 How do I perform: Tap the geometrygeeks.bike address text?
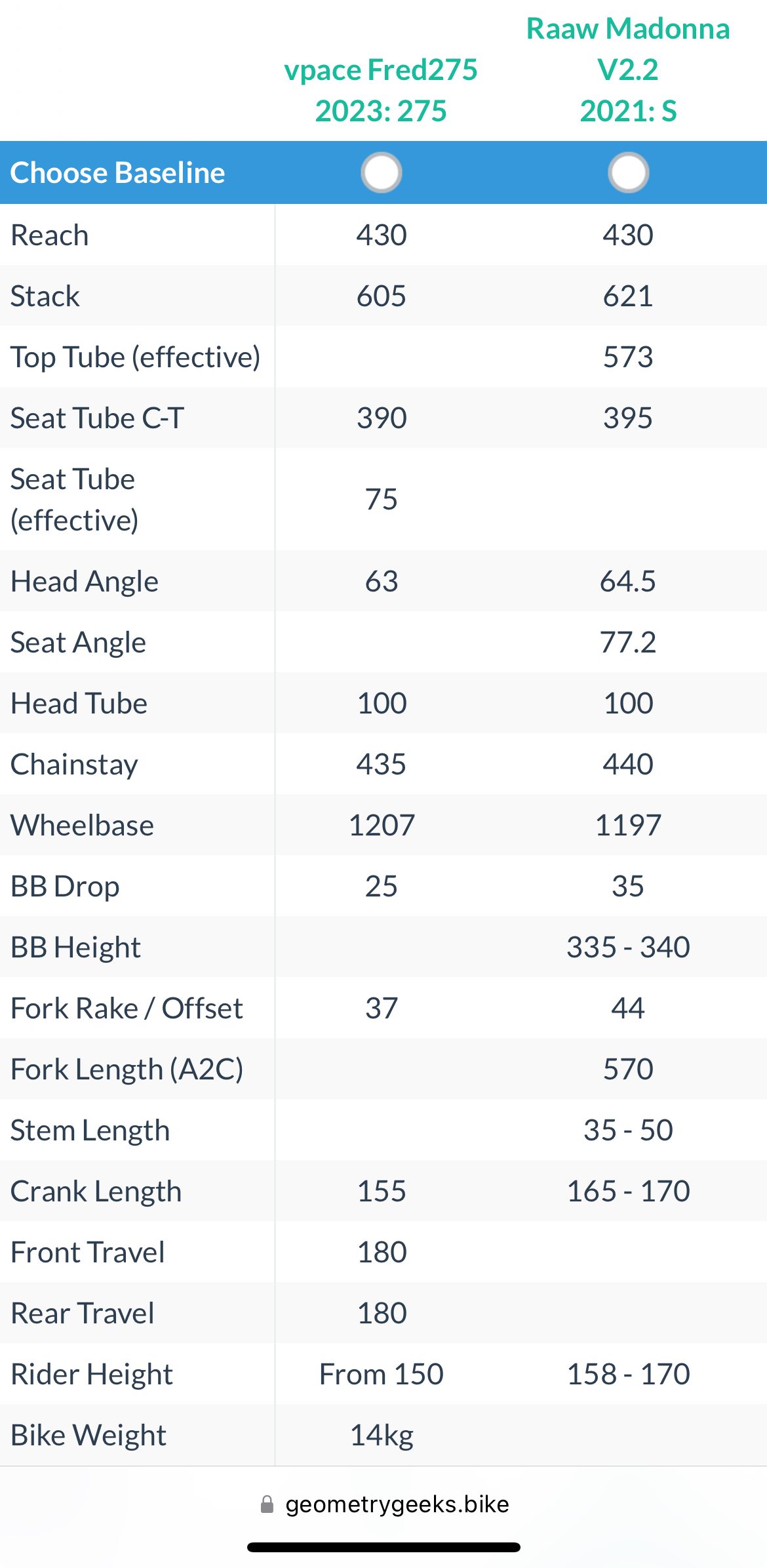(x=397, y=1504)
